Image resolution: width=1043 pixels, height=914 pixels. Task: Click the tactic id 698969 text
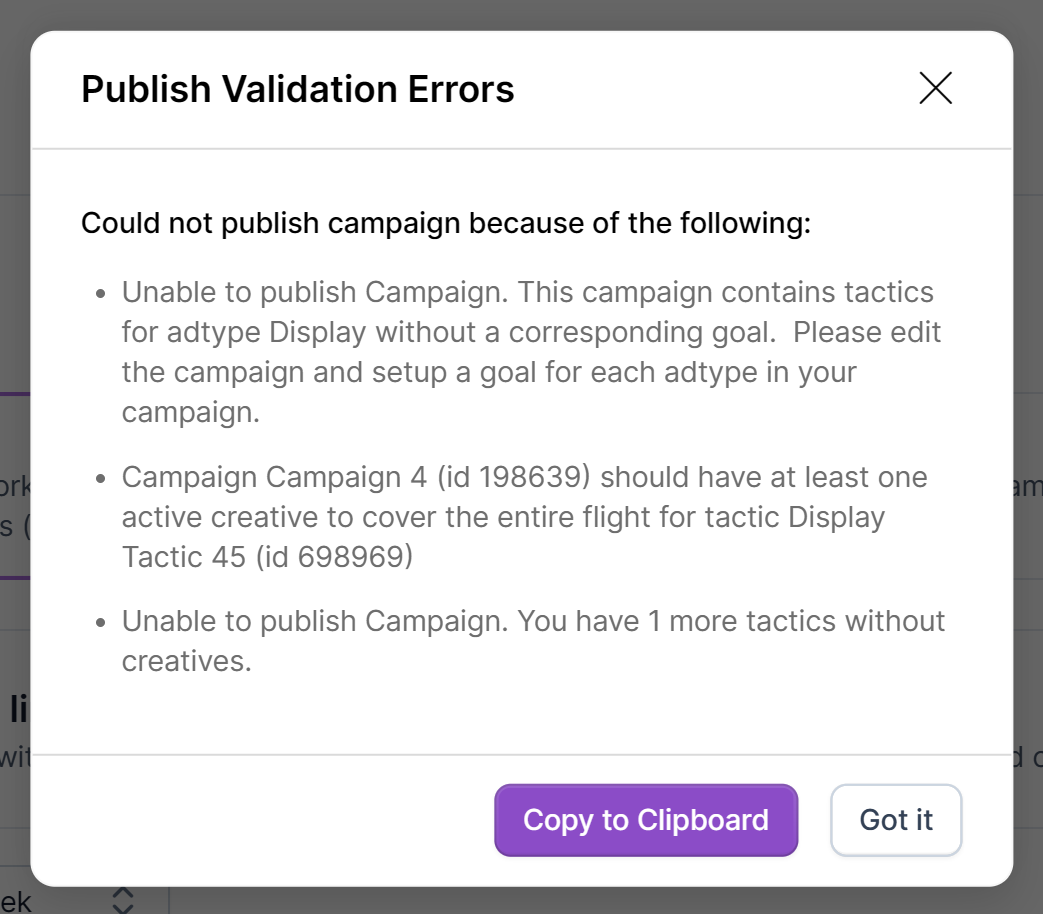point(333,557)
